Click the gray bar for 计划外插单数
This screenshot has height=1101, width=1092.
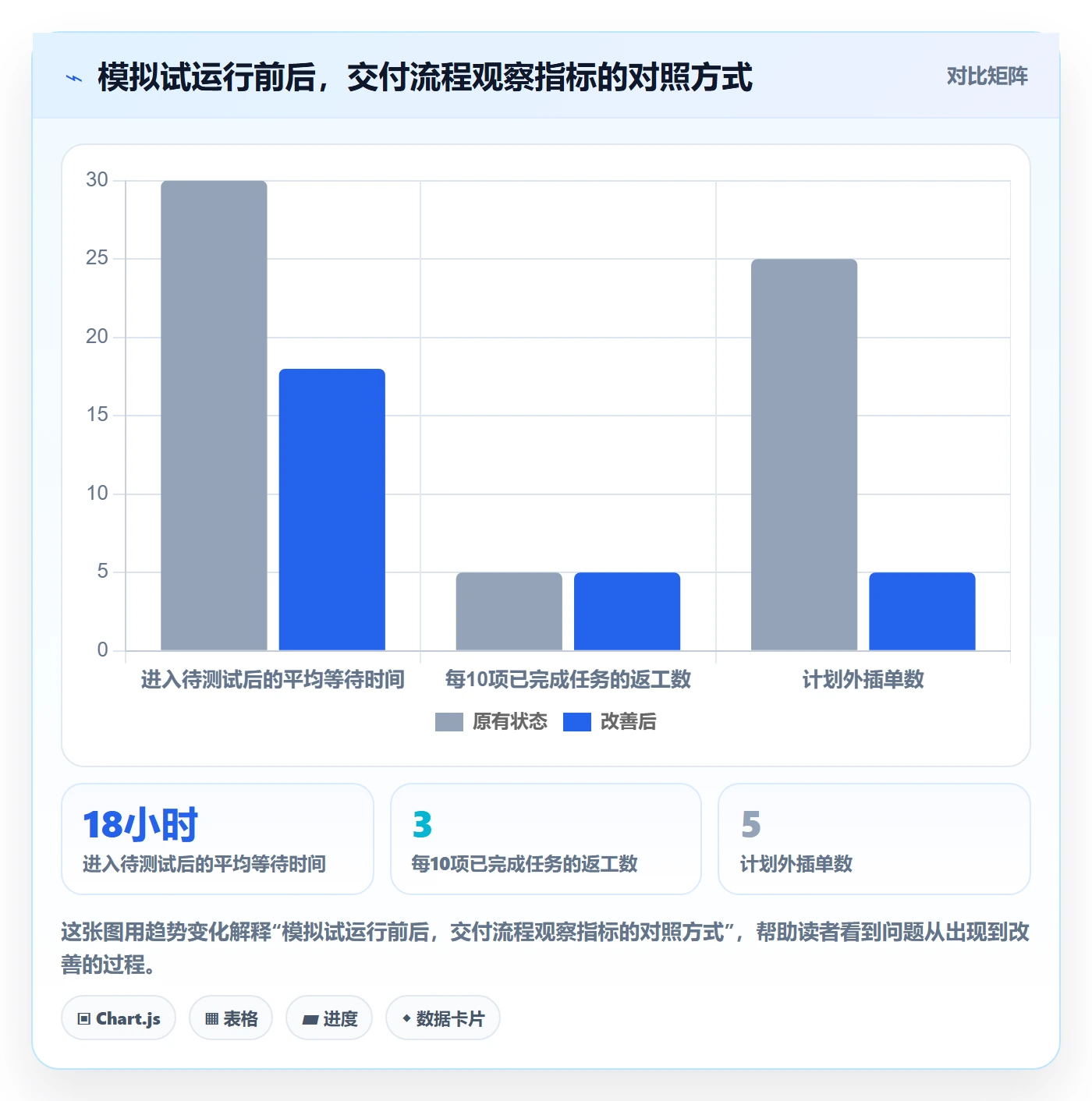pos(804,455)
